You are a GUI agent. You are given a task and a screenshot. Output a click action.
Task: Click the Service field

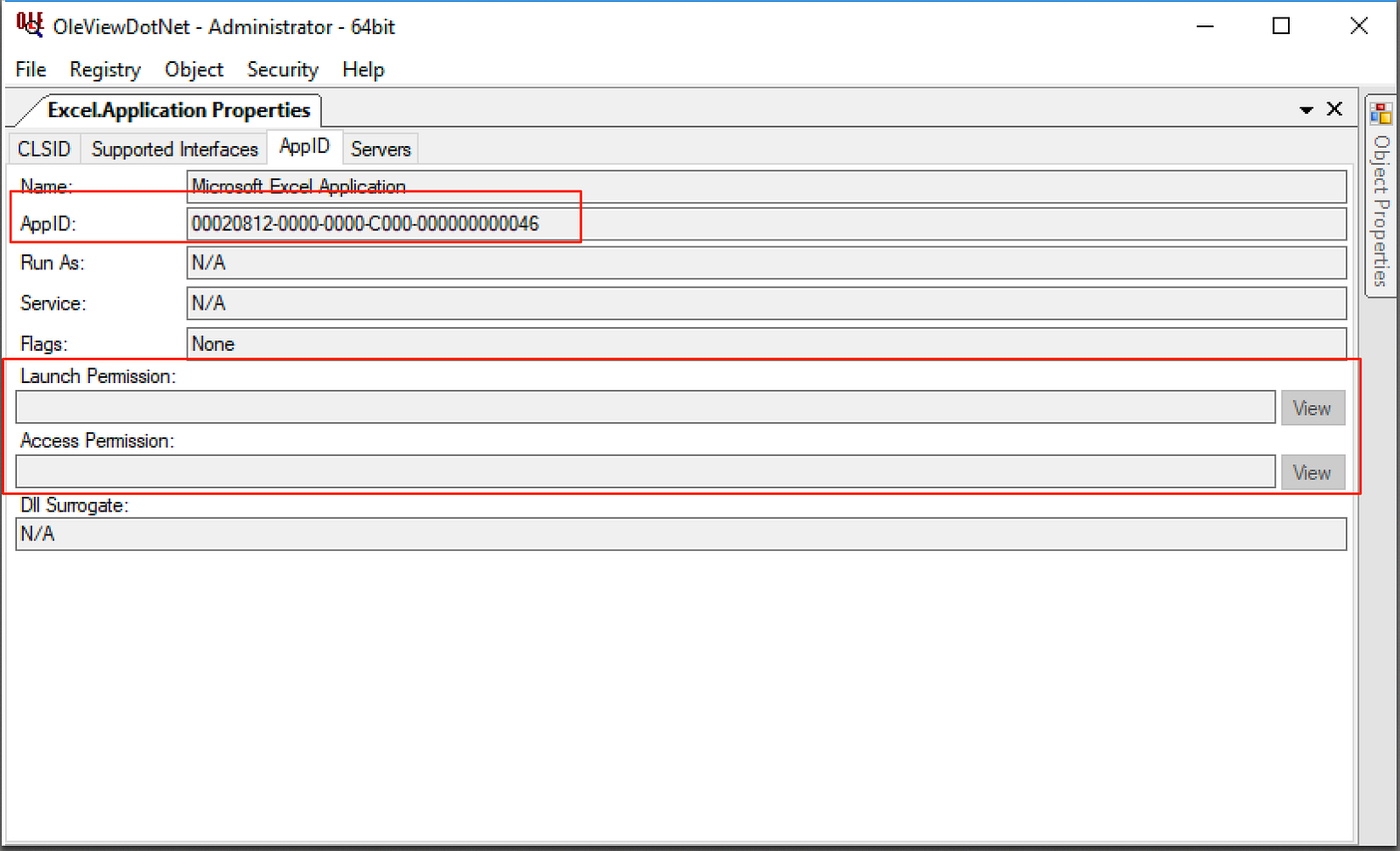[766, 303]
